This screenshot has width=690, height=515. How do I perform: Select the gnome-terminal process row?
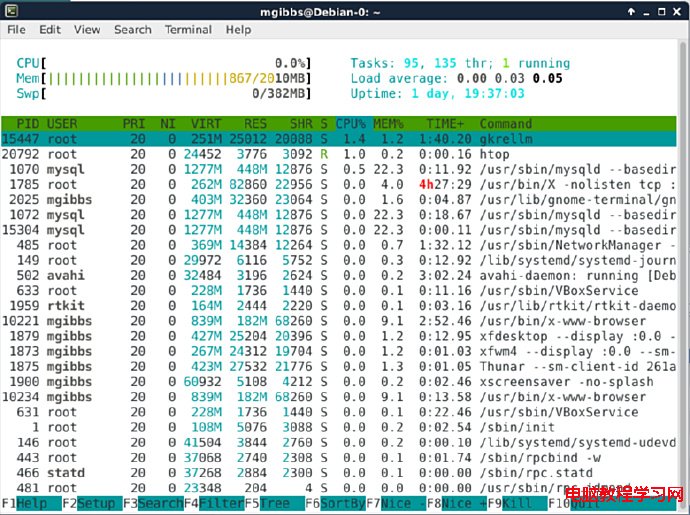(x=339, y=199)
